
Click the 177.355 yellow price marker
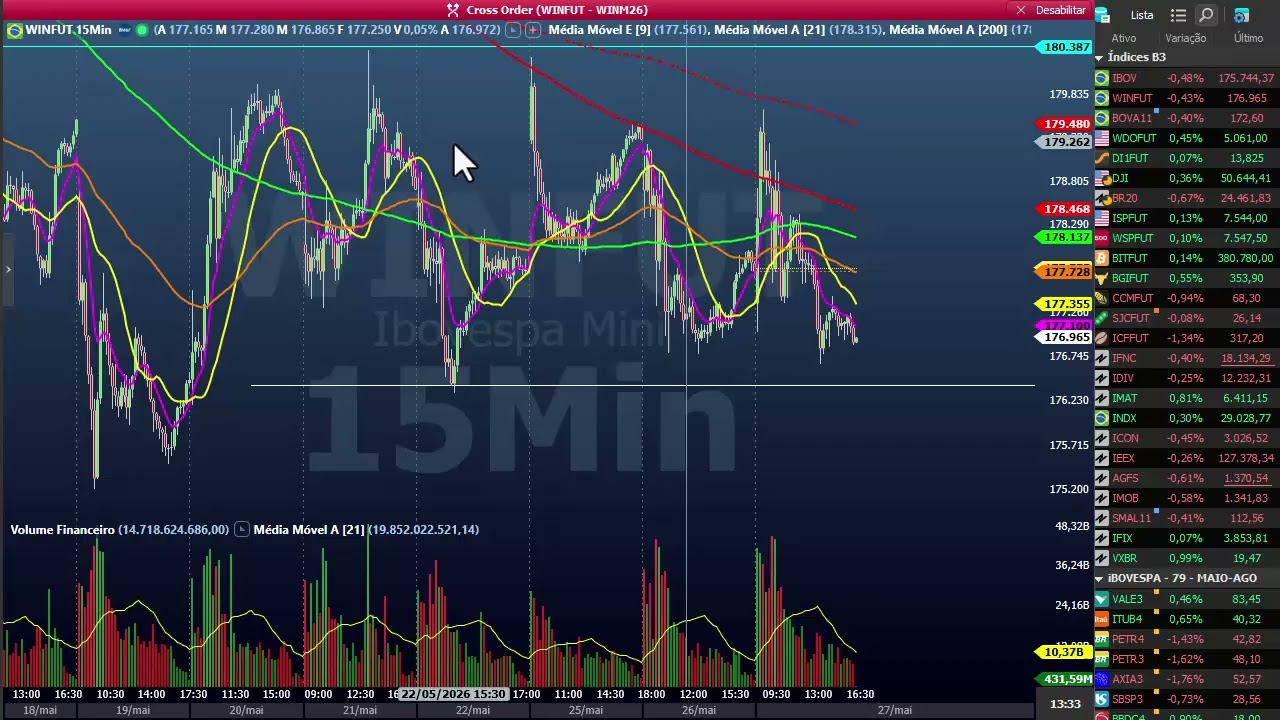pos(1064,303)
